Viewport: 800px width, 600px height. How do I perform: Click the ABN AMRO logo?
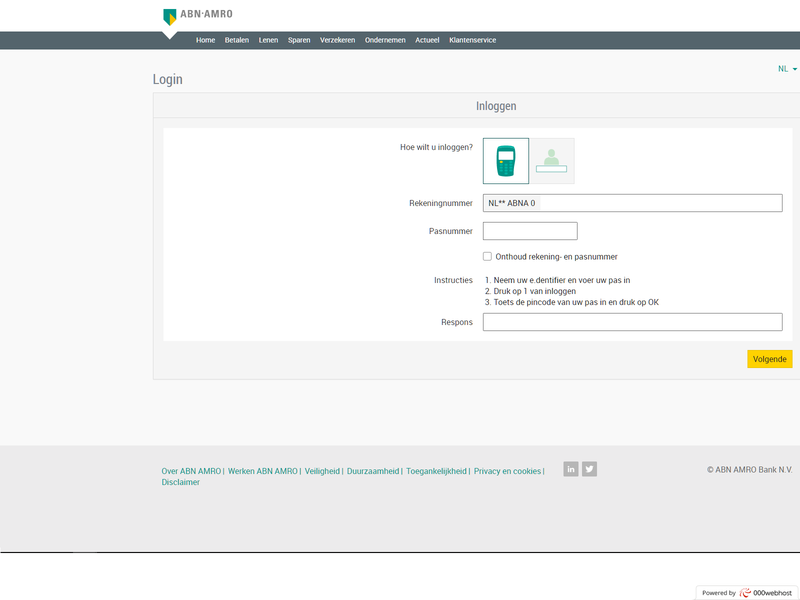(x=197, y=15)
